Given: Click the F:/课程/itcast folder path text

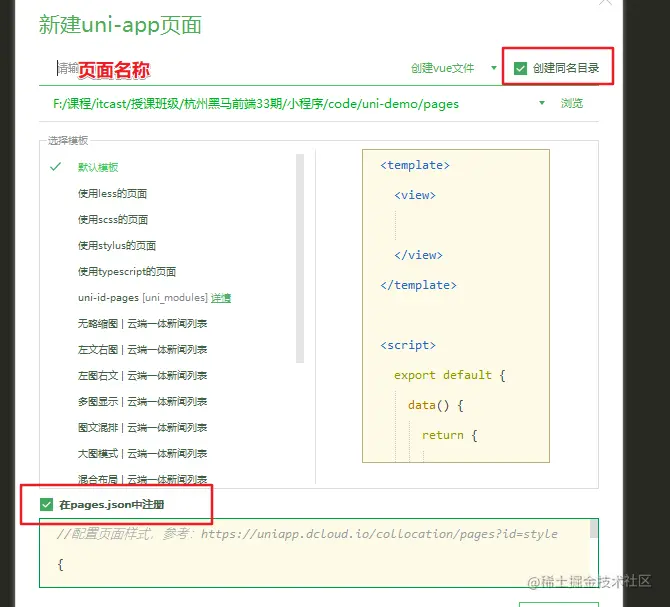Looking at the screenshot, I should pos(256,104).
